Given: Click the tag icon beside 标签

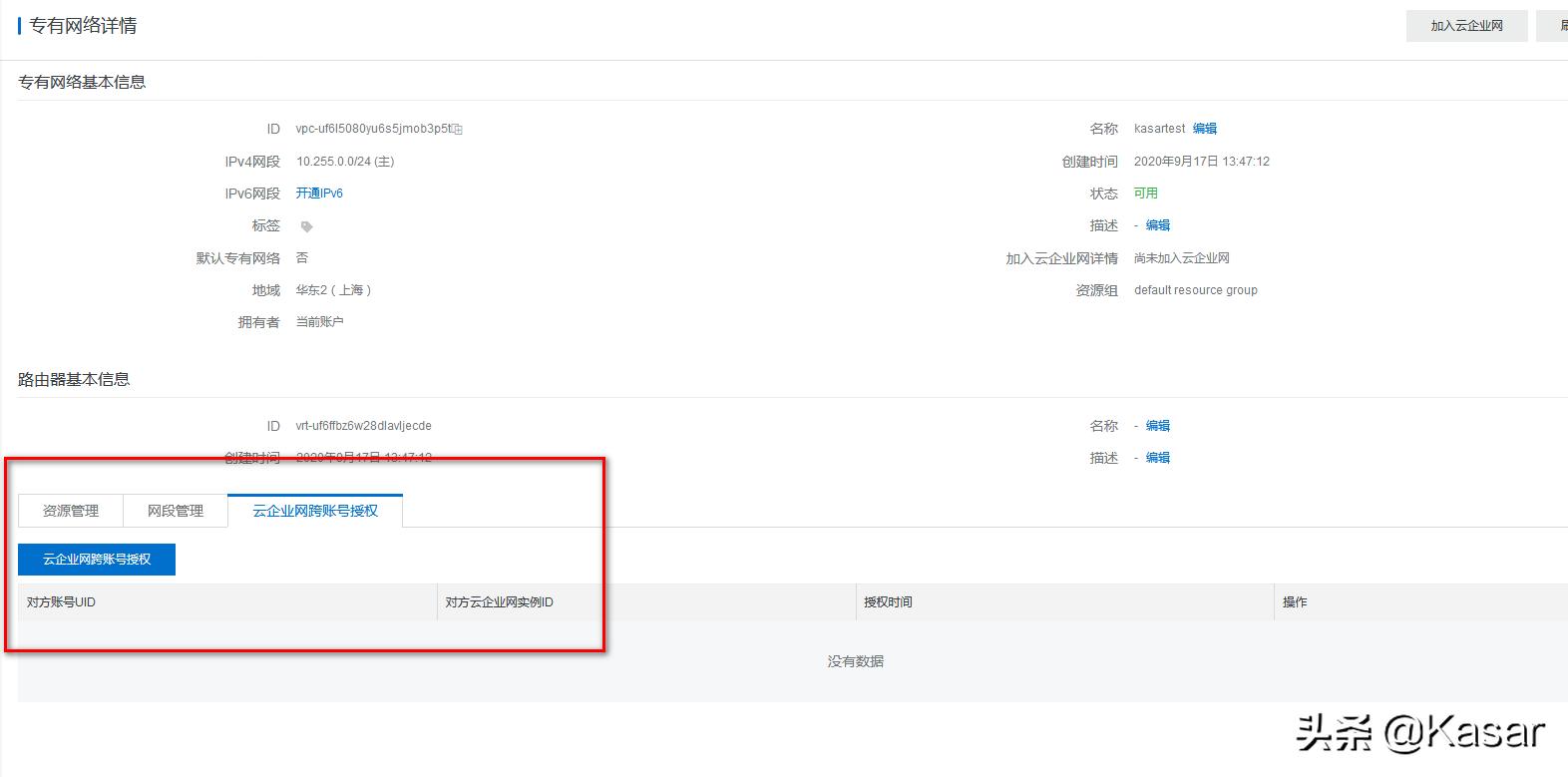Looking at the screenshot, I should (306, 226).
